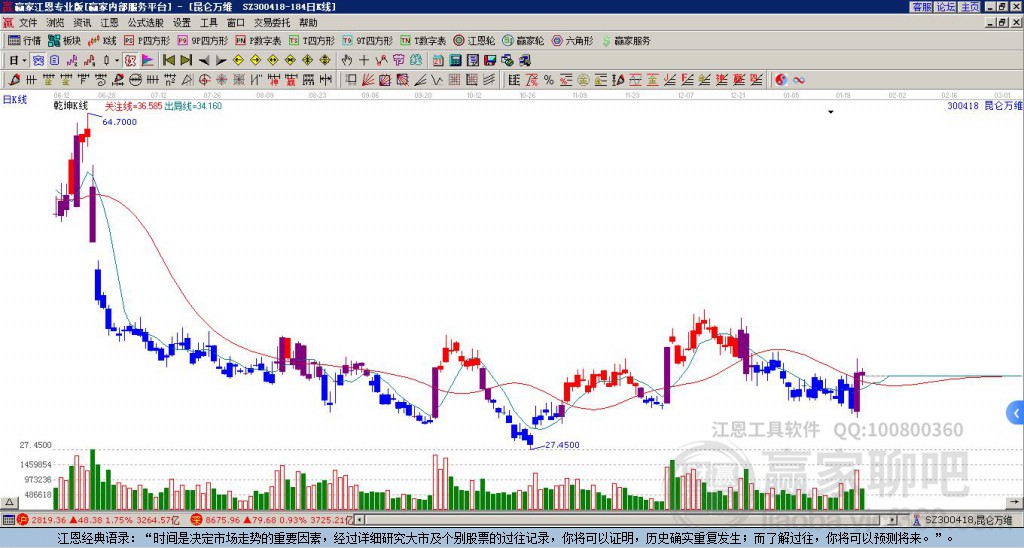Click the 1459854 volume axis value
The width and height of the screenshot is (1024, 548).
[35, 465]
